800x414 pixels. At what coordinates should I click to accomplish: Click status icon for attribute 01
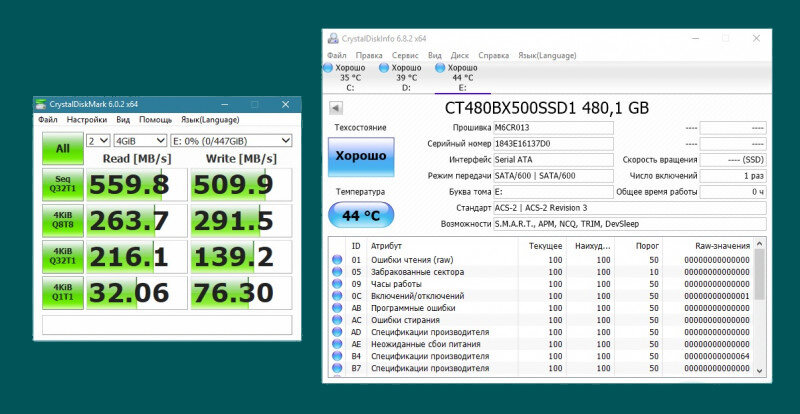[337, 260]
